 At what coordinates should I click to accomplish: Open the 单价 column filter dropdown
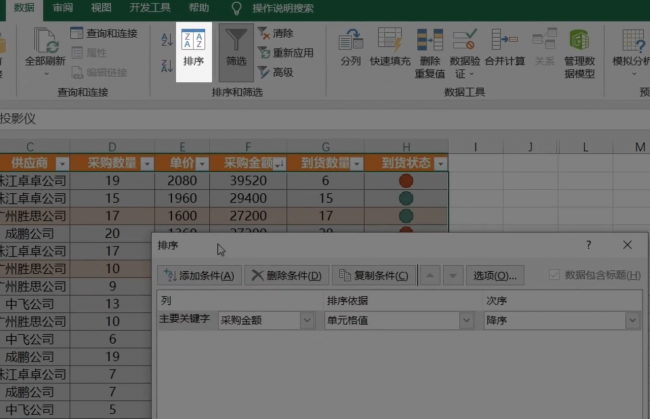click(202, 164)
